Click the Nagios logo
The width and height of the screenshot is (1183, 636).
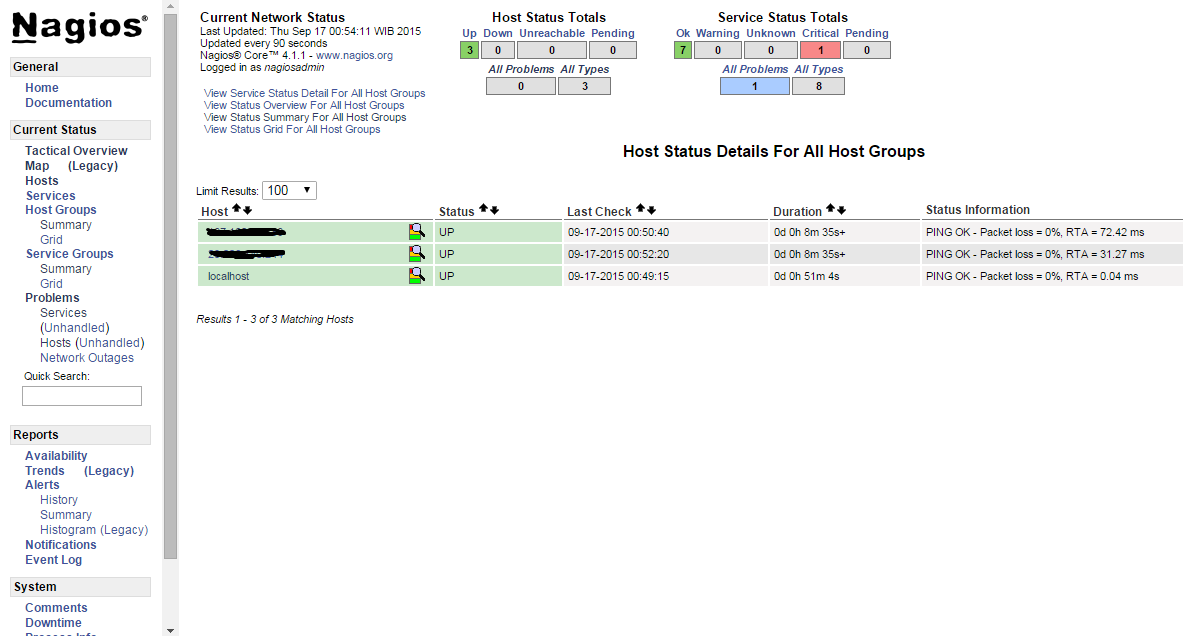(80, 27)
